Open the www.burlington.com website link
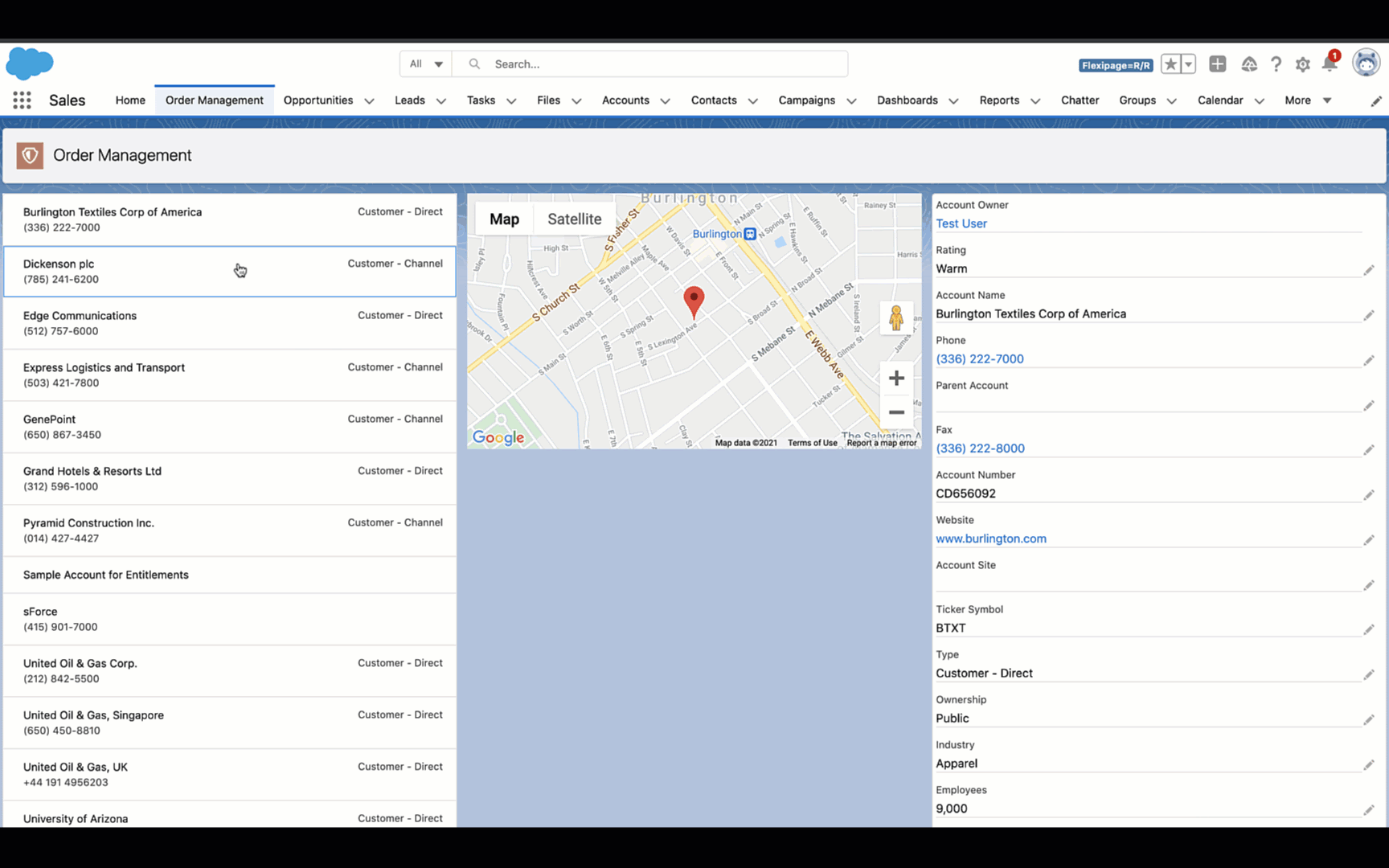This screenshot has height=868, width=1389. [990, 538]
